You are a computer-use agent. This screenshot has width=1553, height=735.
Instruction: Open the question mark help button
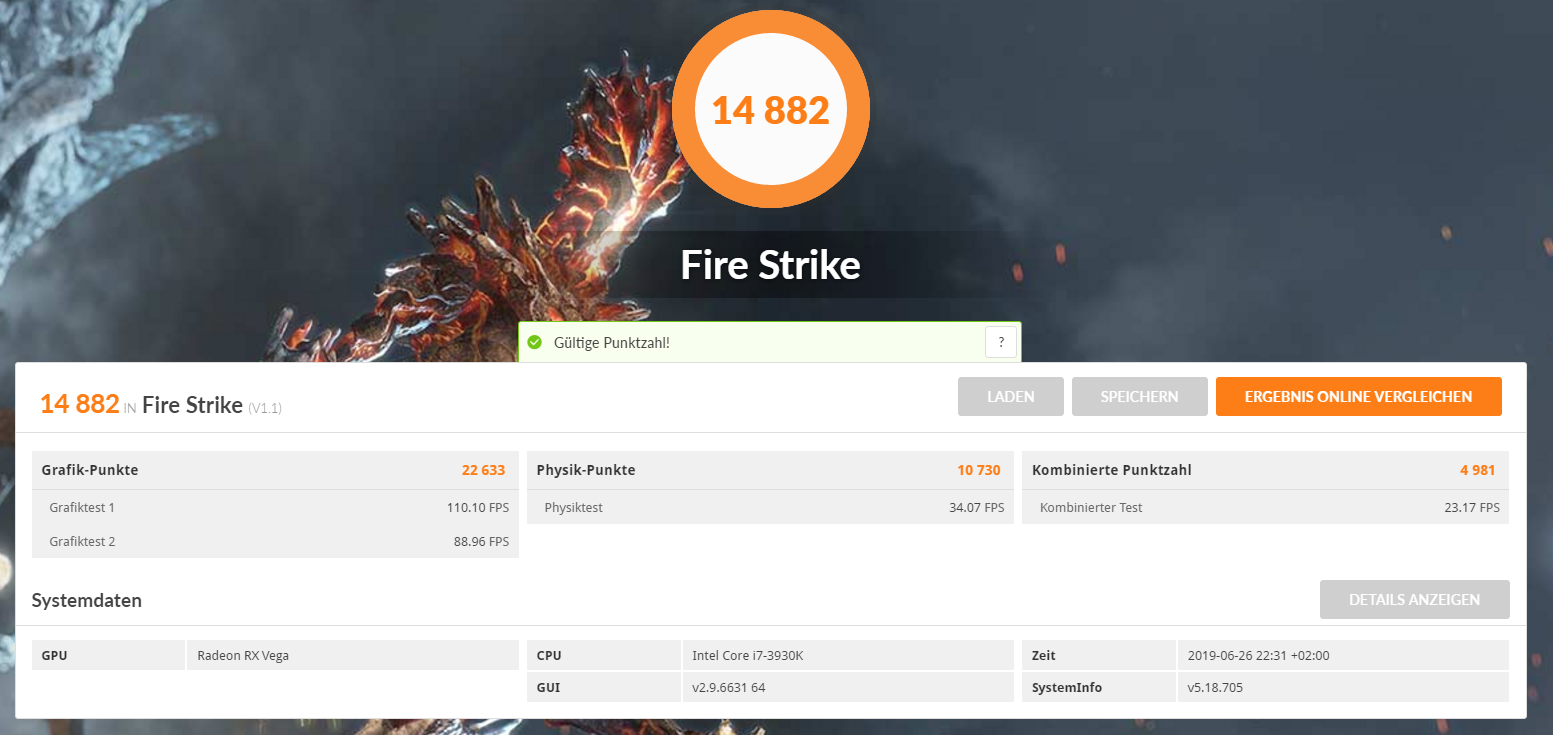coord(1001,342)
